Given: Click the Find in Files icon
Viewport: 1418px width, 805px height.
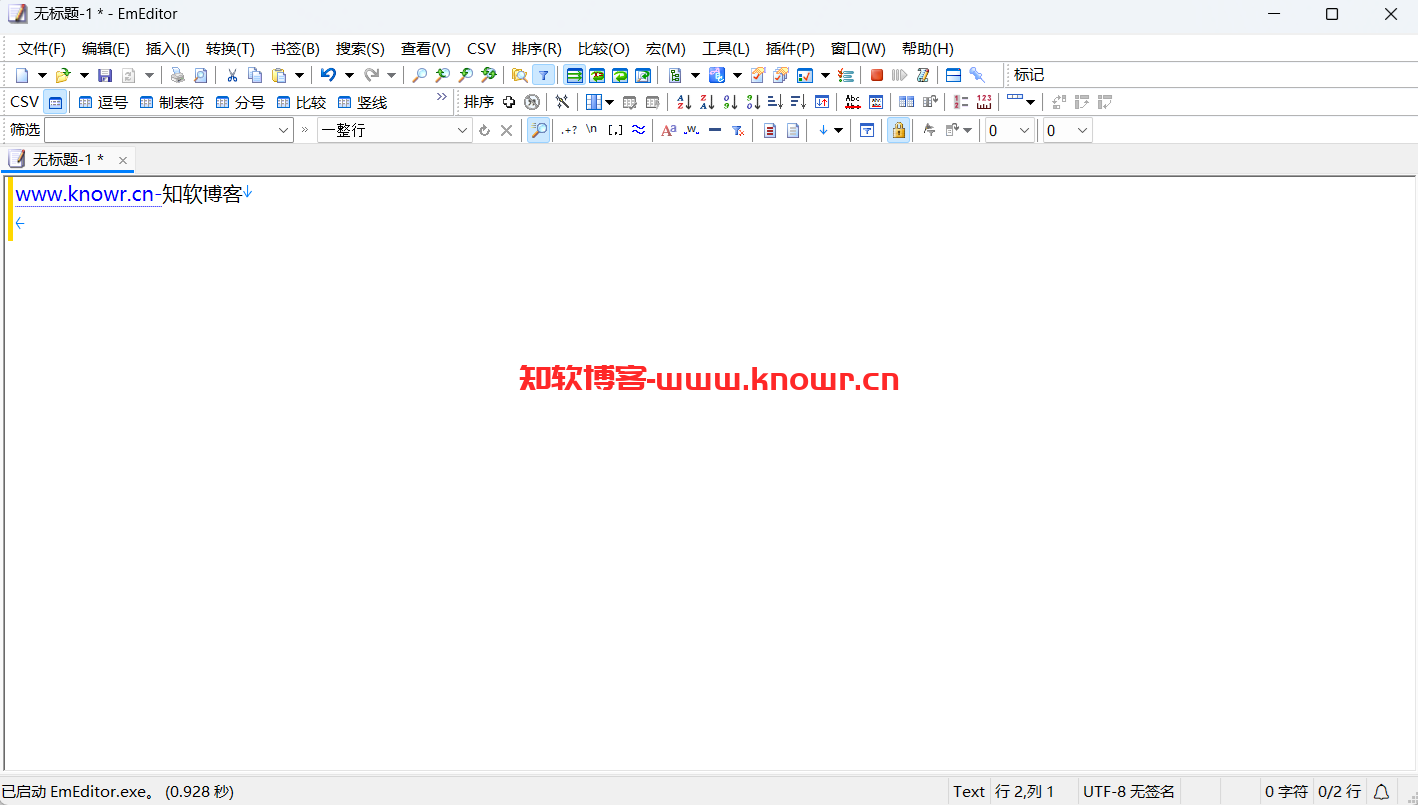Looking at the screenshot, I should tap(520, 75).
